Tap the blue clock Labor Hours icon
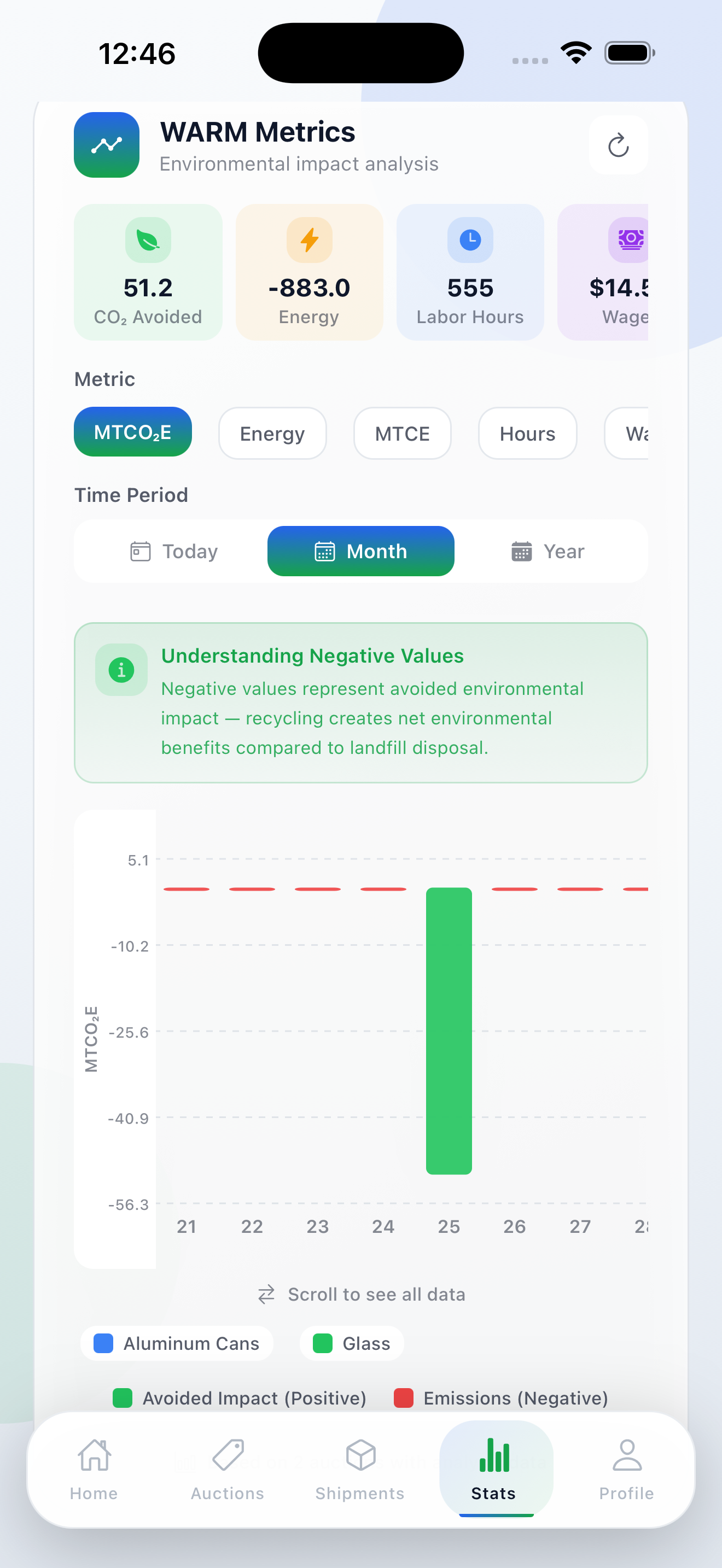722x1568 pixels. coord(470,240)
